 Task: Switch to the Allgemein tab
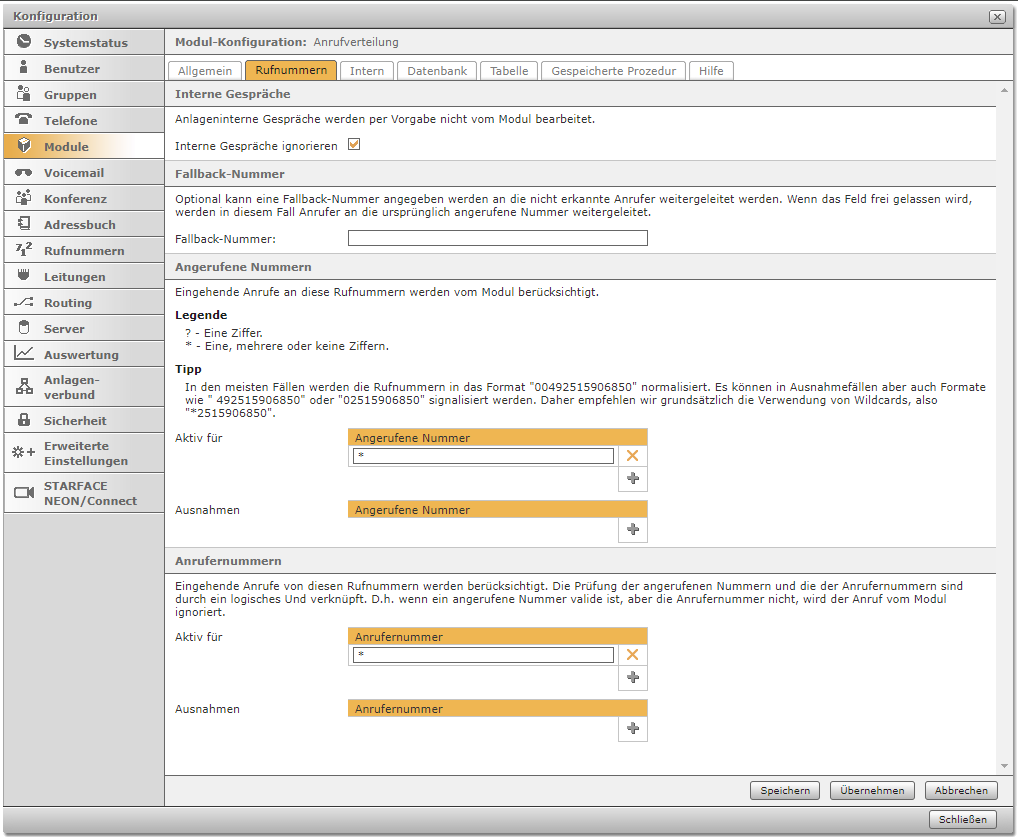coord(205,71)
